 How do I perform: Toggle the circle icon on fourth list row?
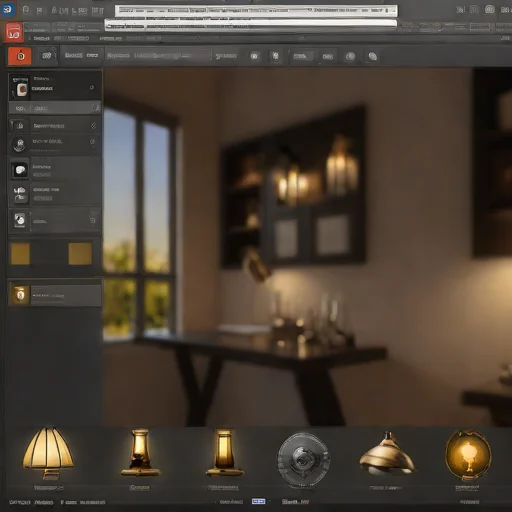pos(92,142)
